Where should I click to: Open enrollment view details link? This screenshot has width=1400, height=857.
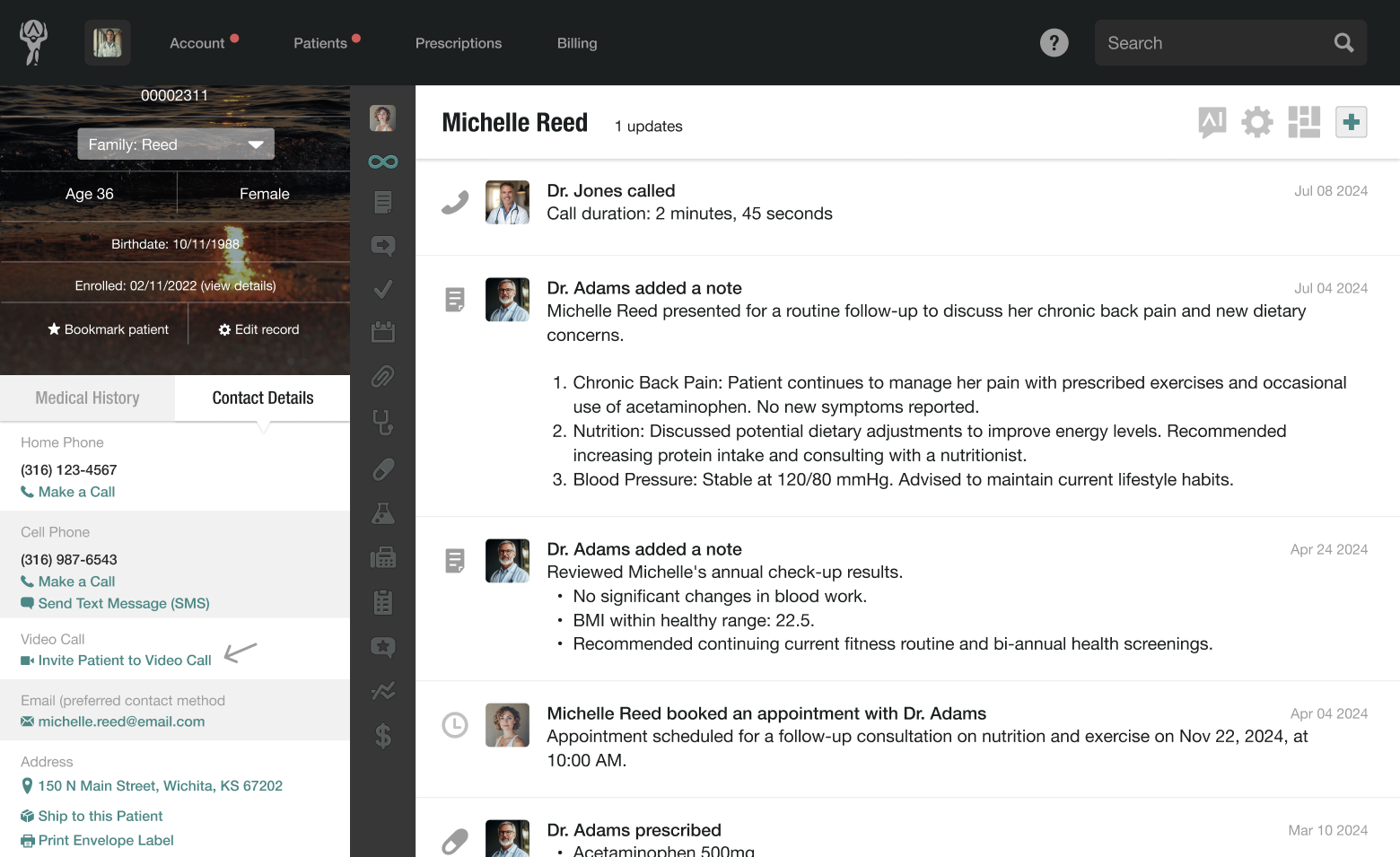(x=238, y=285)
